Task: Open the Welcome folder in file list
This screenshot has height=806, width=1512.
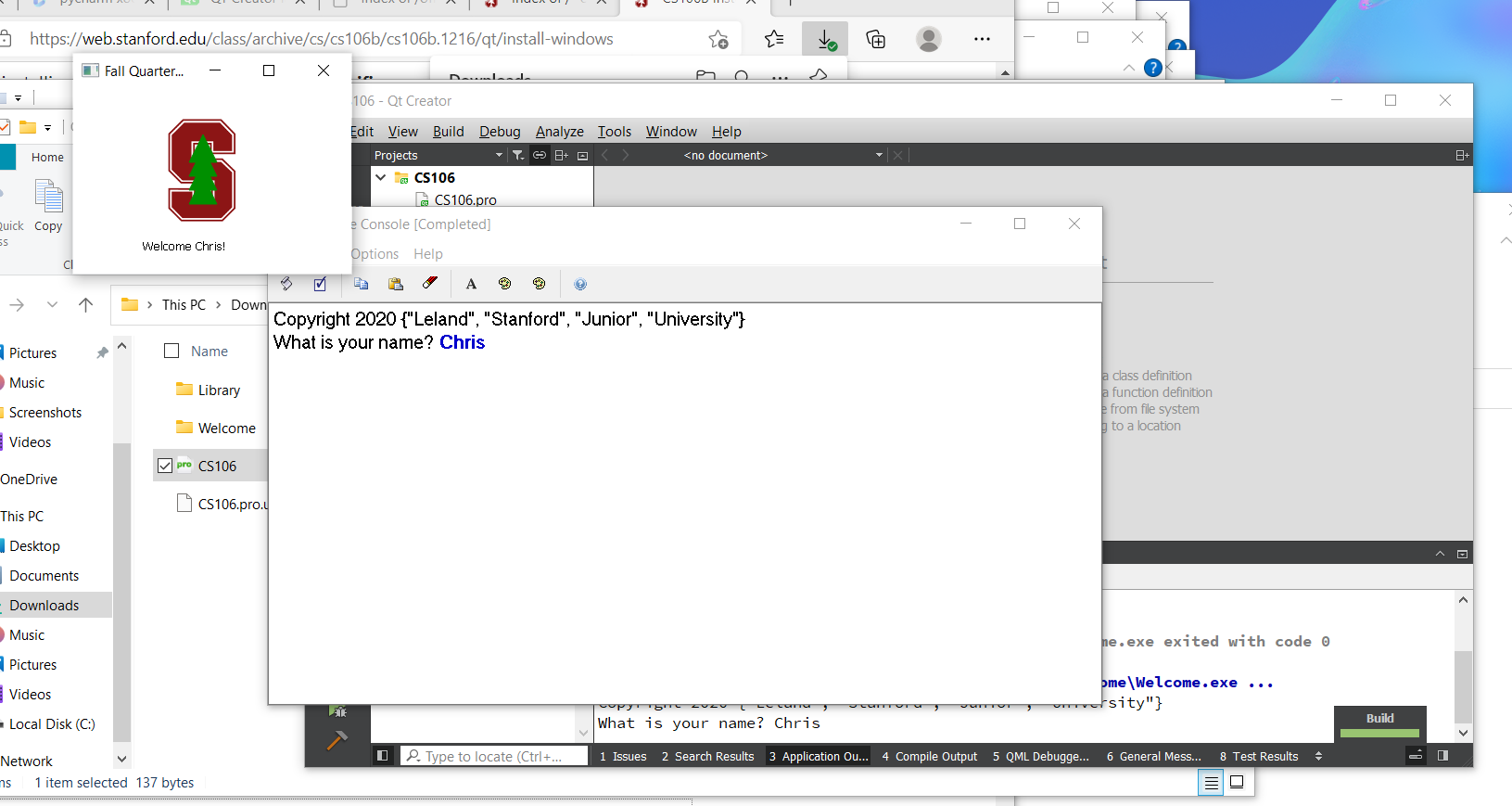Action: (226, 429)
